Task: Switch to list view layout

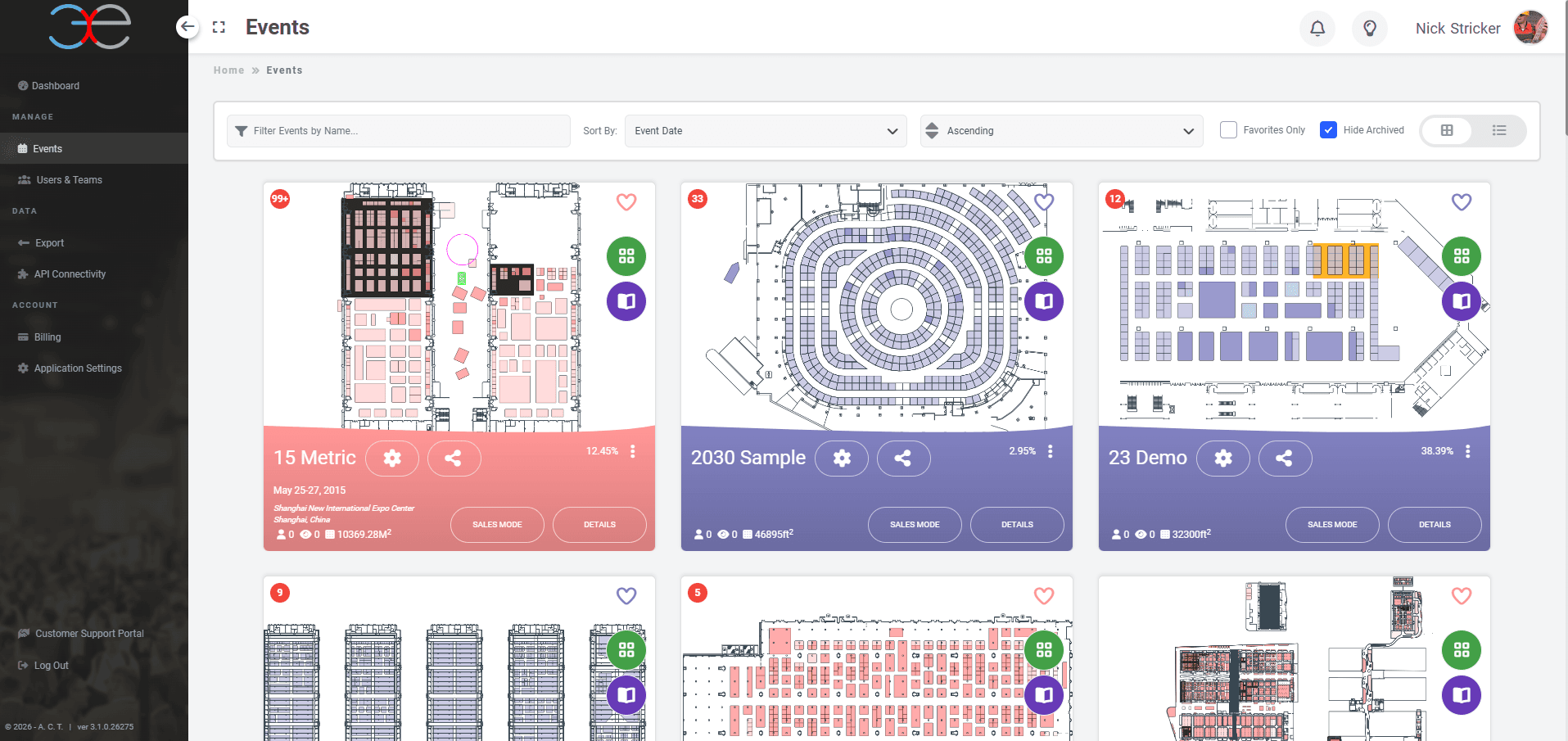Action: tap(1499, 130)
